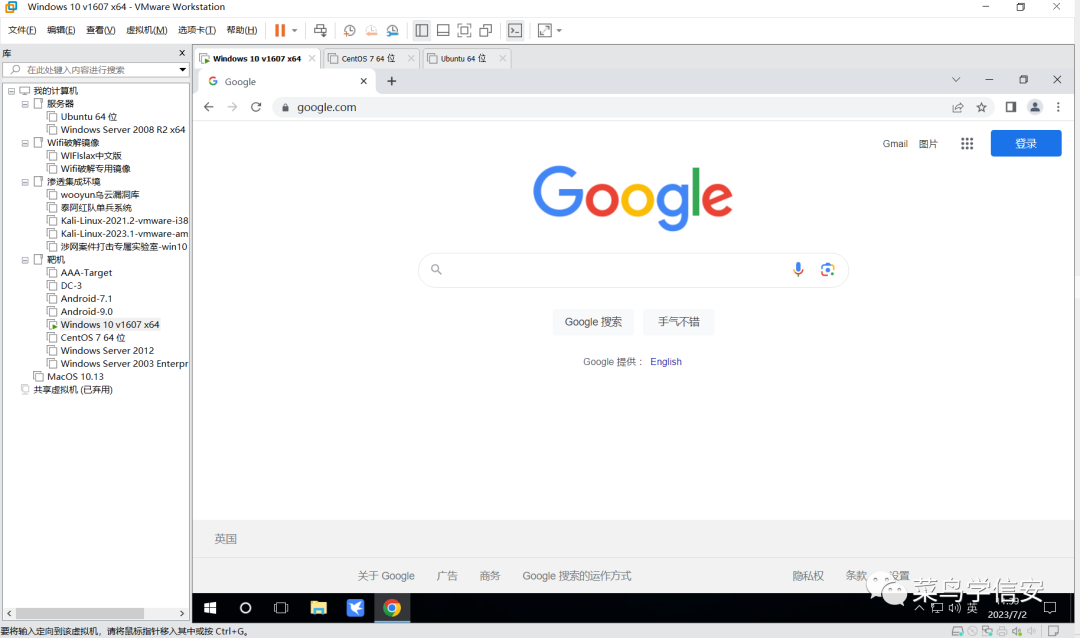Viewport: 1080px width, 638px height.
Task: Select Ubuntu 64 位 in the library
Action: click(x=88, y=117)
